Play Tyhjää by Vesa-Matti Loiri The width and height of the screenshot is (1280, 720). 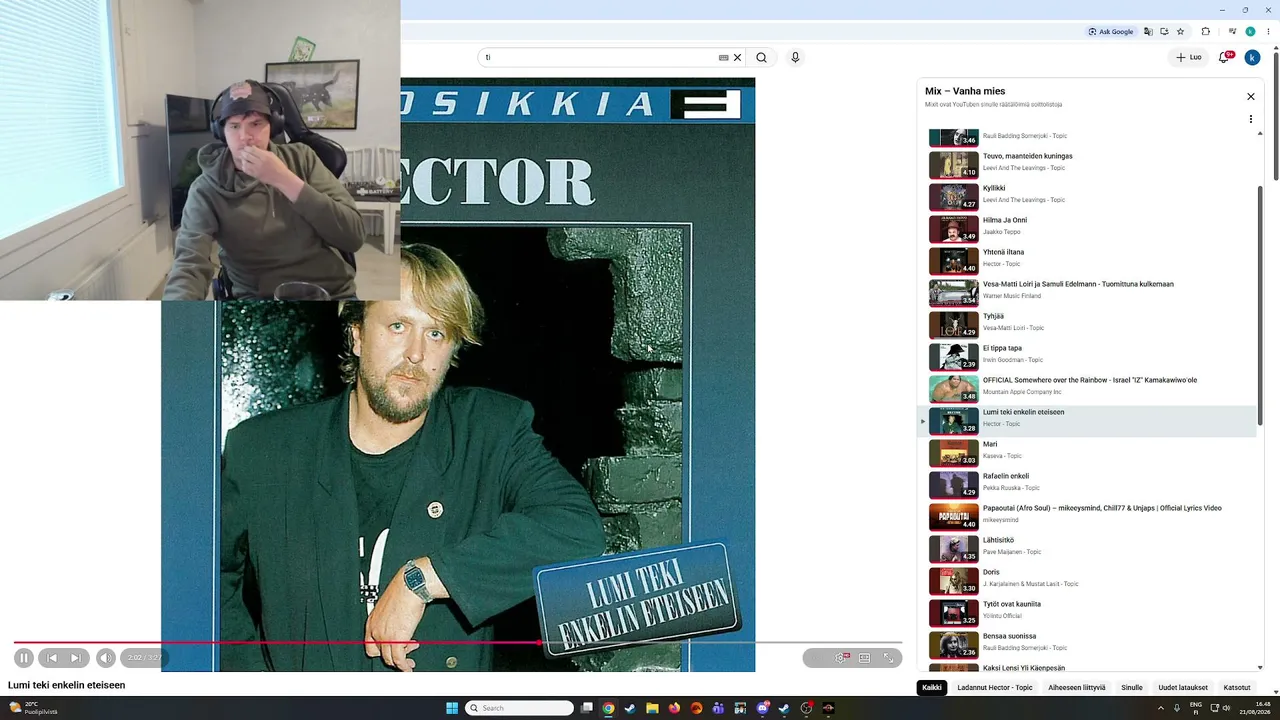1087,324
